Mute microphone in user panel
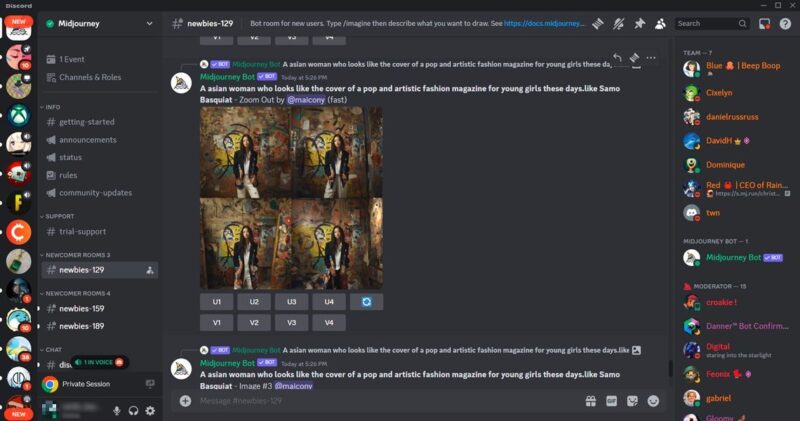The height and width of the screenshot is (421, 800). pos(116,410)
